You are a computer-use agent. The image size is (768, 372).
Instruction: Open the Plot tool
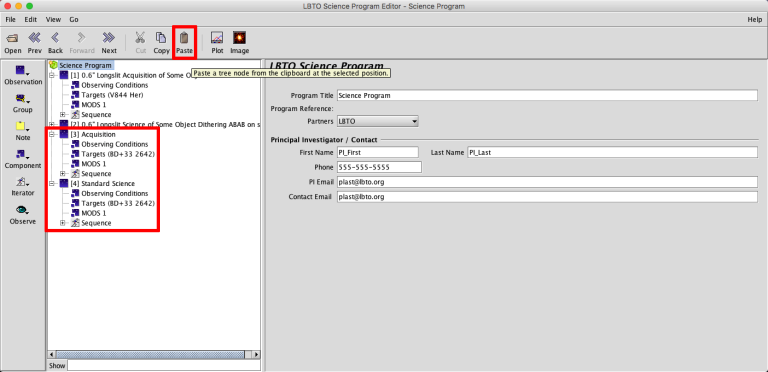pyautogui.click(x=217, y=38)
